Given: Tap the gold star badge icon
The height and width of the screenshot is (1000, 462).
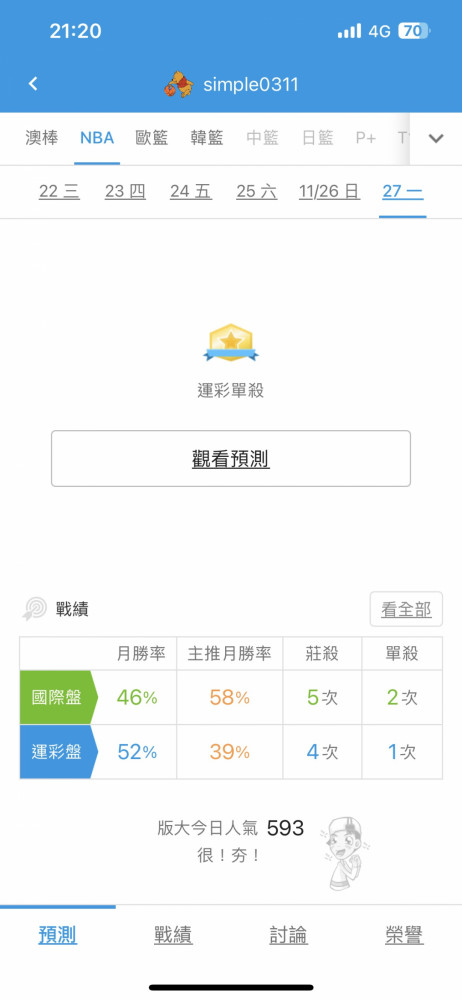Looking at the screenshot, I should [231, 344].
